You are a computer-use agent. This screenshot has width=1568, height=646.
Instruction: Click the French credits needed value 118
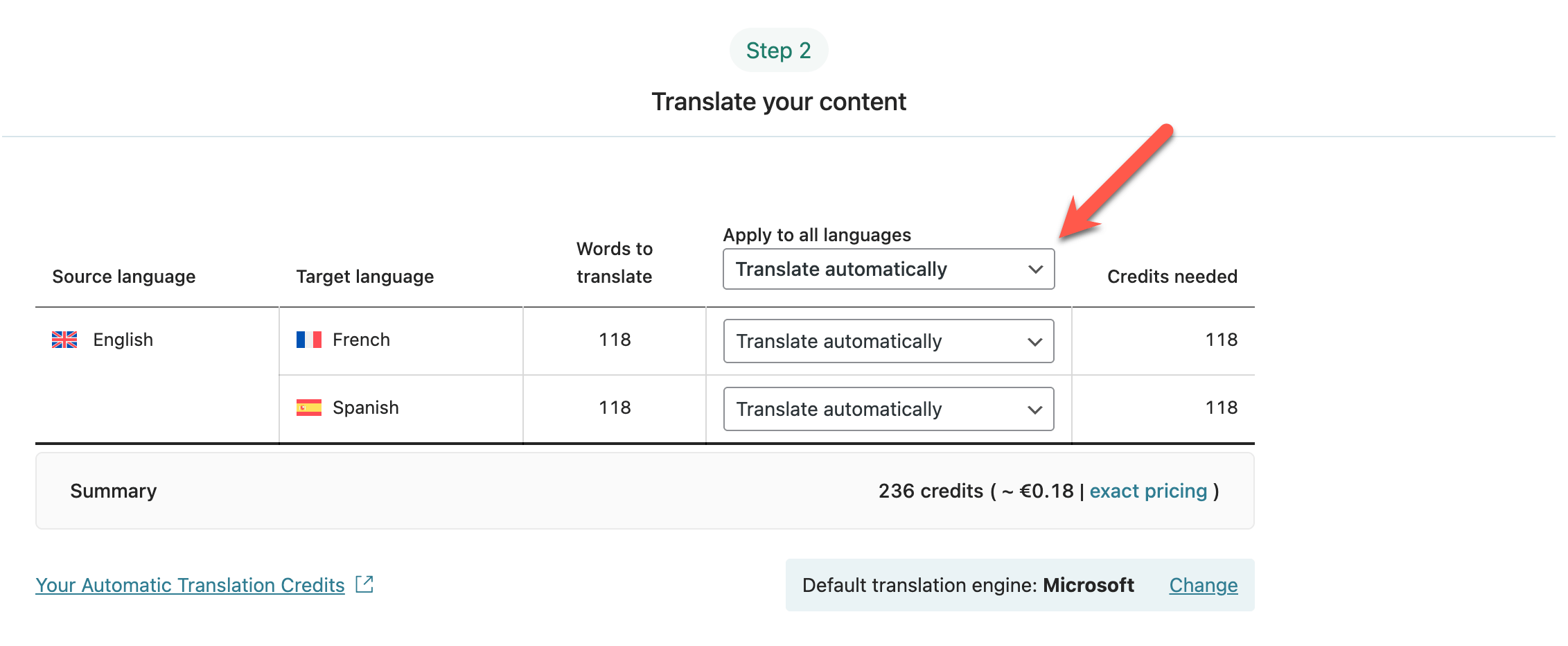point(1222,340)
